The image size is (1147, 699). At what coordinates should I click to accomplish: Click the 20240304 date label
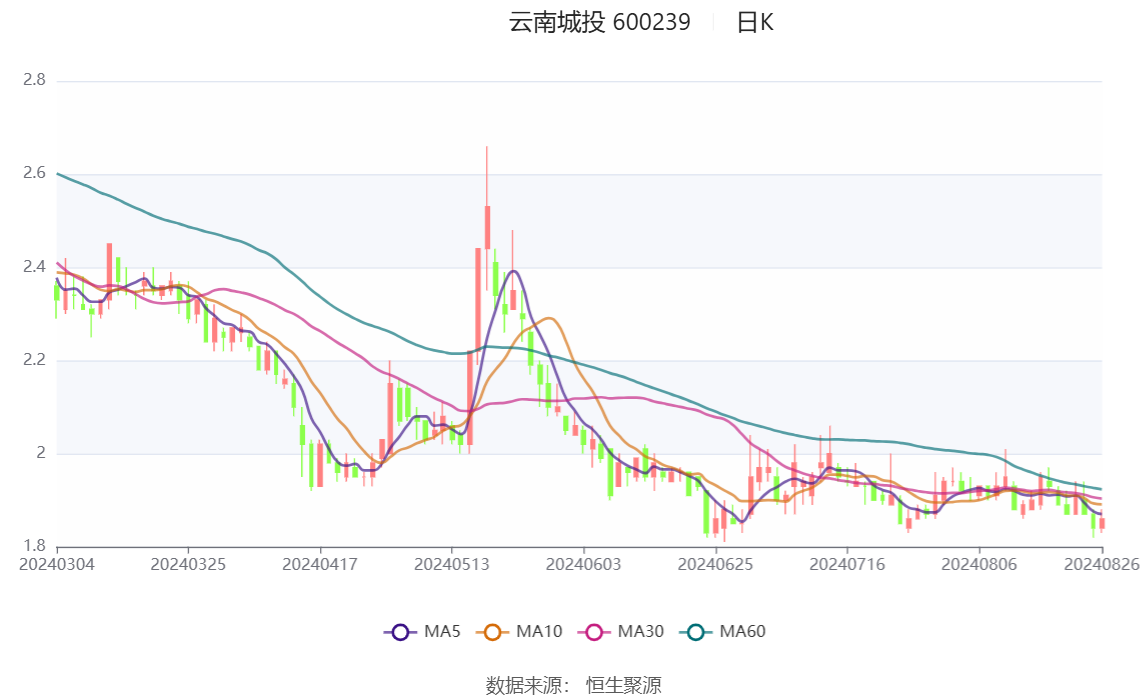(x=57, y=564)
